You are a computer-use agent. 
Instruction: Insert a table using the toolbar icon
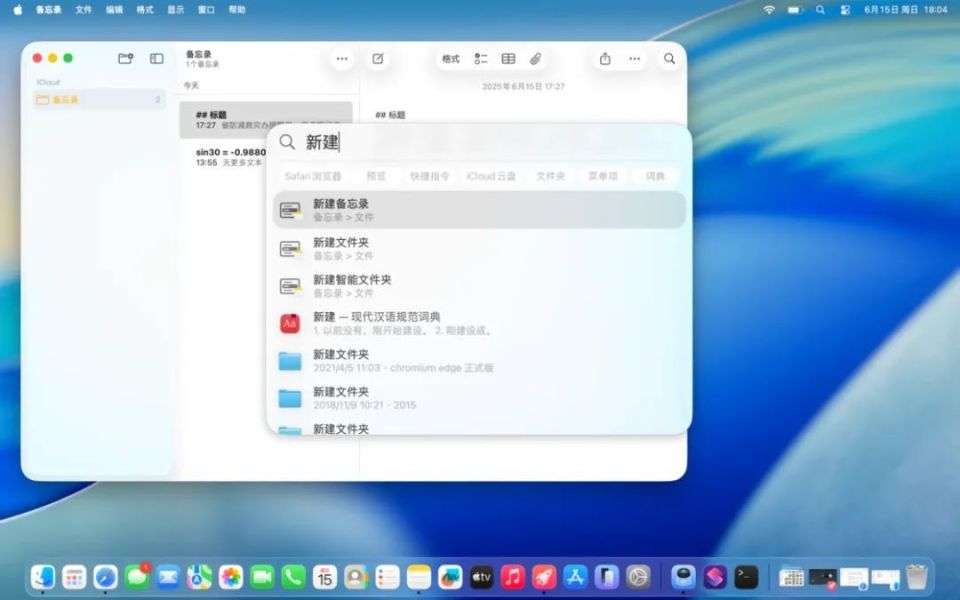click(508, 59)
